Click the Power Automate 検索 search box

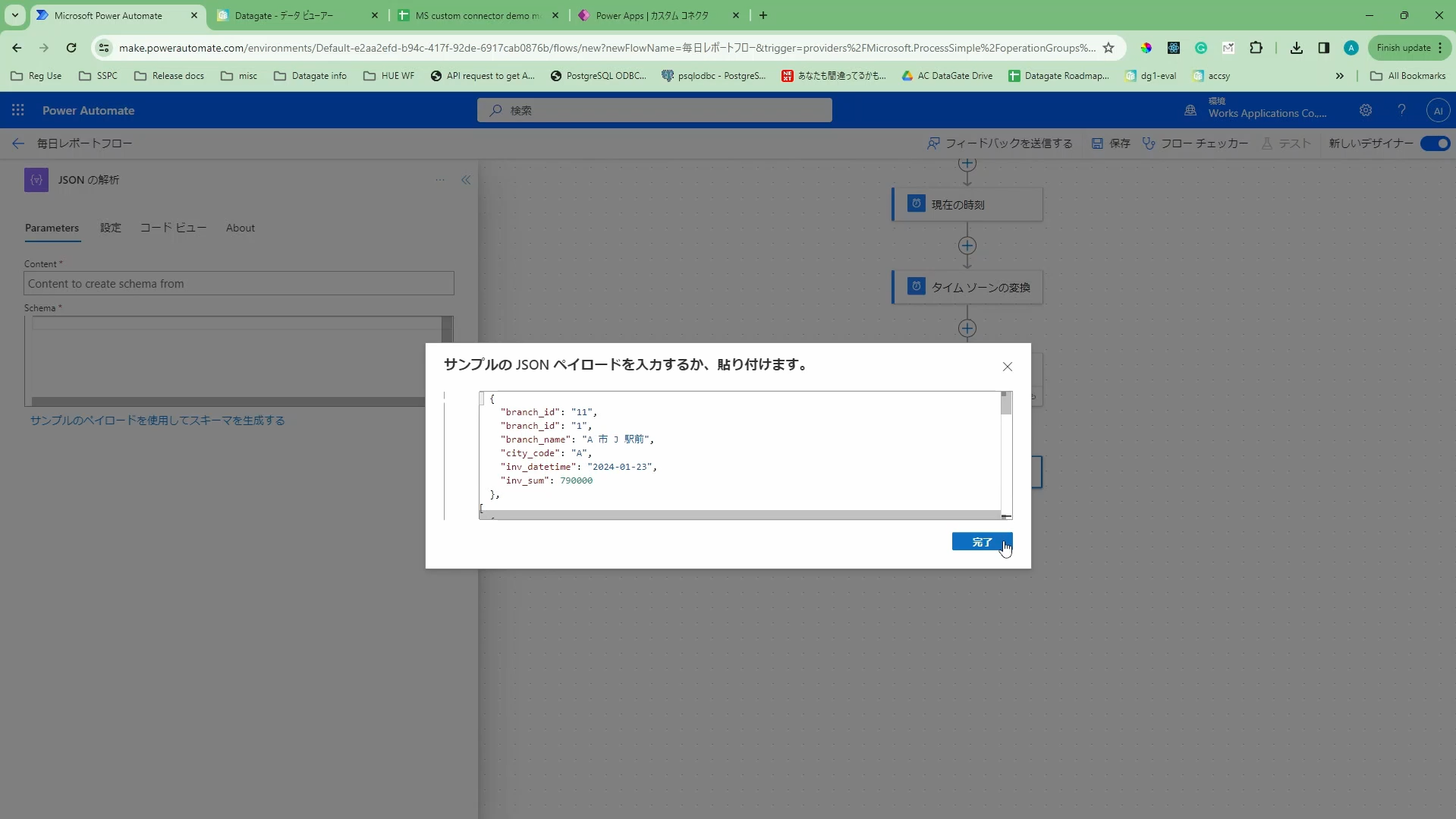tap(655, 110)
